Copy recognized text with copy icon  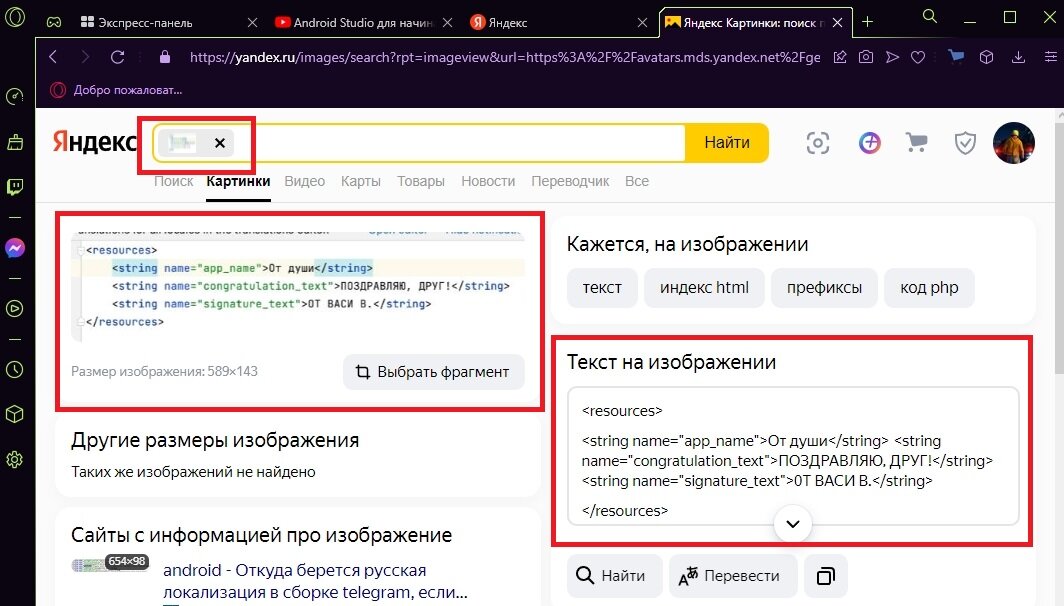(826, 576)
